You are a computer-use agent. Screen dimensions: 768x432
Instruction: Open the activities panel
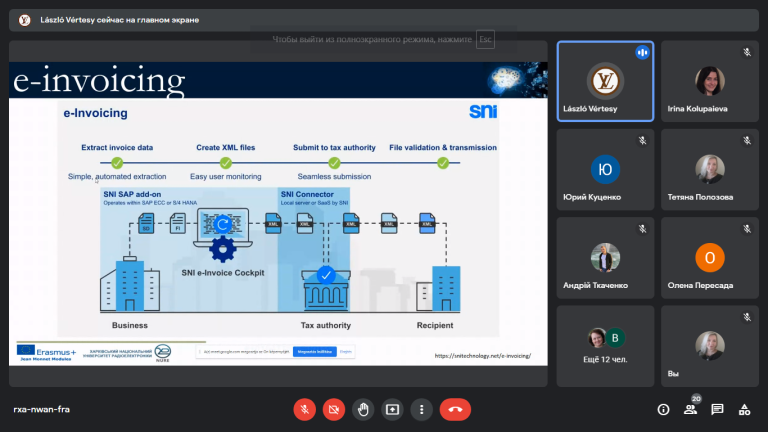tap(744, 409)
